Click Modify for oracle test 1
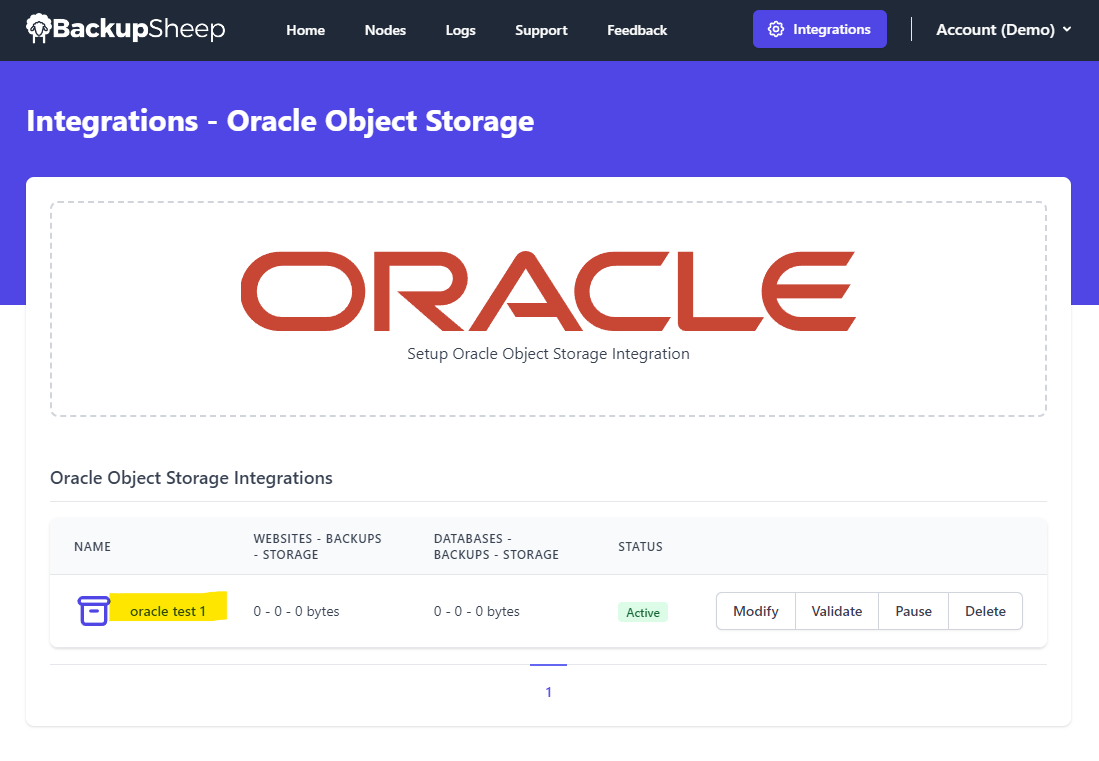The image size is (1099, 761). 756,611
